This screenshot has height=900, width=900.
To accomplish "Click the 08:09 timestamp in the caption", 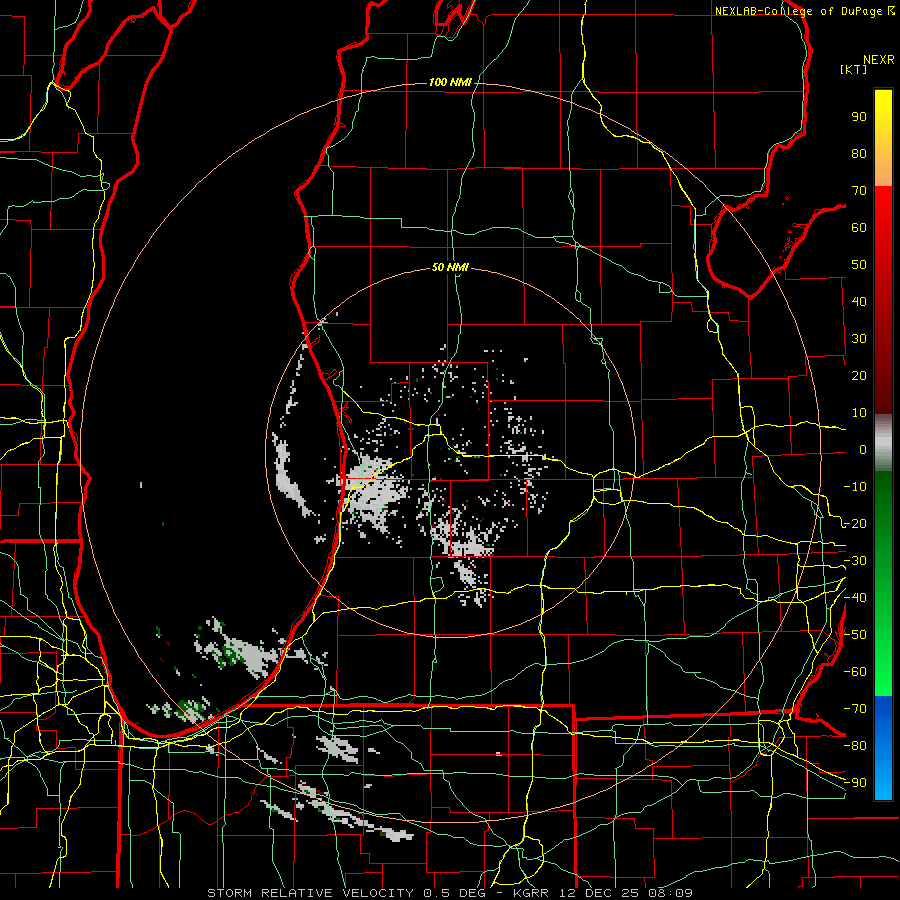I will [670, 893].
